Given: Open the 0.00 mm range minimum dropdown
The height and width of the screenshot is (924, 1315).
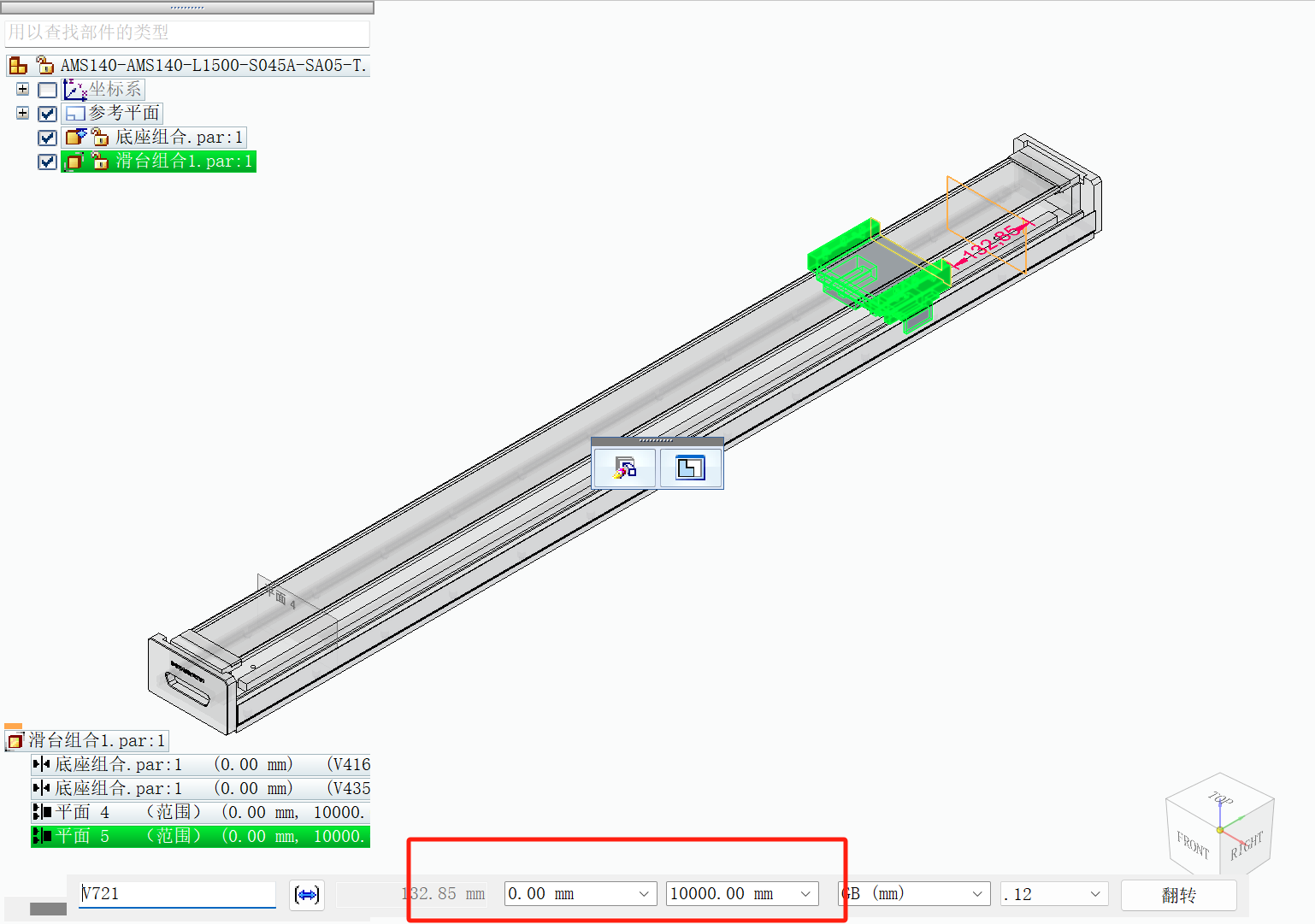Looking at the screenshot, I should [644, 894].
